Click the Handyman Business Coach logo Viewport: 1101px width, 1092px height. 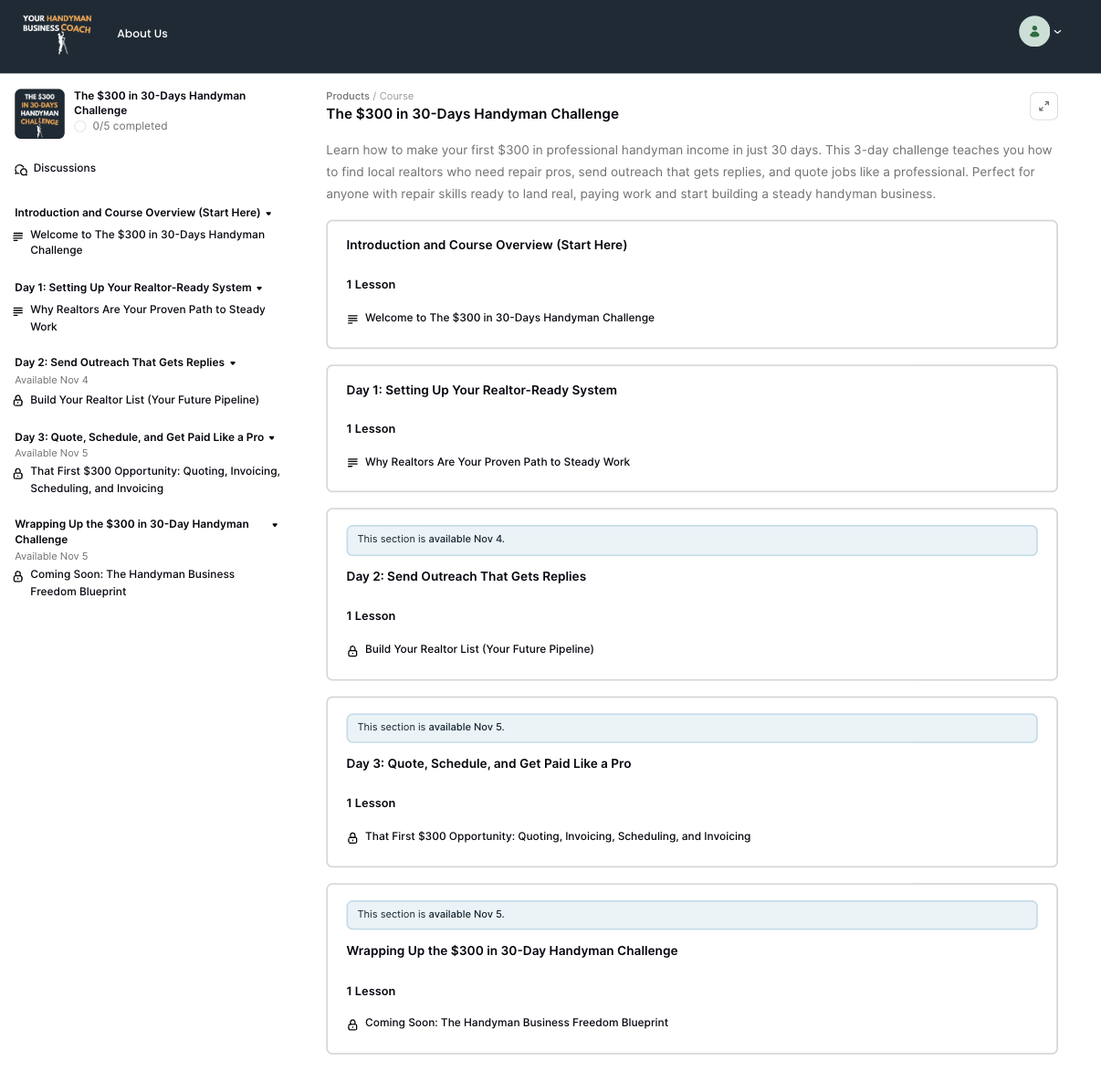57,33
